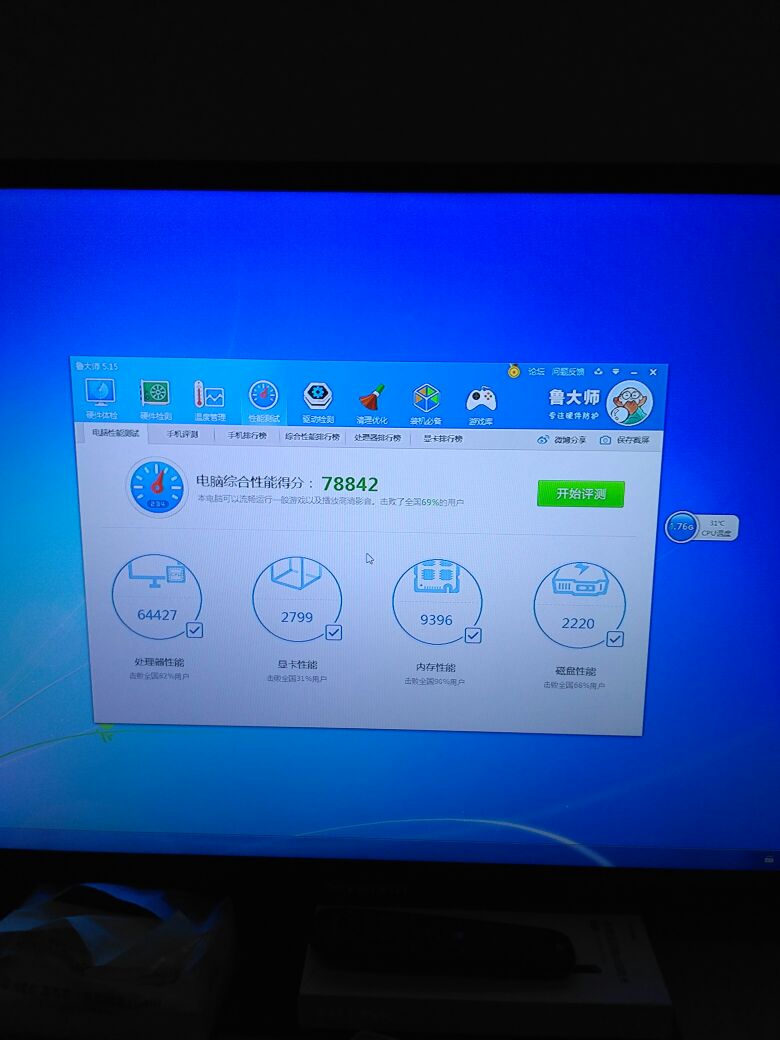Click the memory score 9396
780x1040 pixels.
[436, 620]
